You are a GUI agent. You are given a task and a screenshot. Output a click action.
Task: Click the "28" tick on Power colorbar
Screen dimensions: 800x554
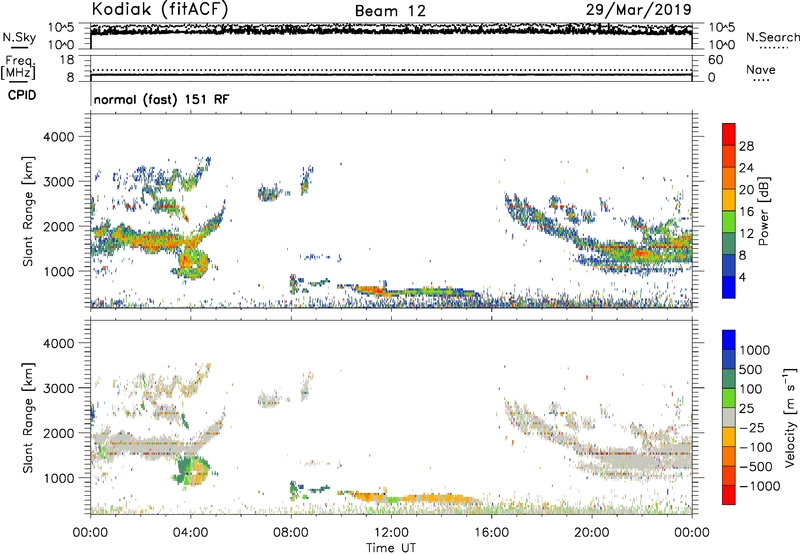[746, 146]
